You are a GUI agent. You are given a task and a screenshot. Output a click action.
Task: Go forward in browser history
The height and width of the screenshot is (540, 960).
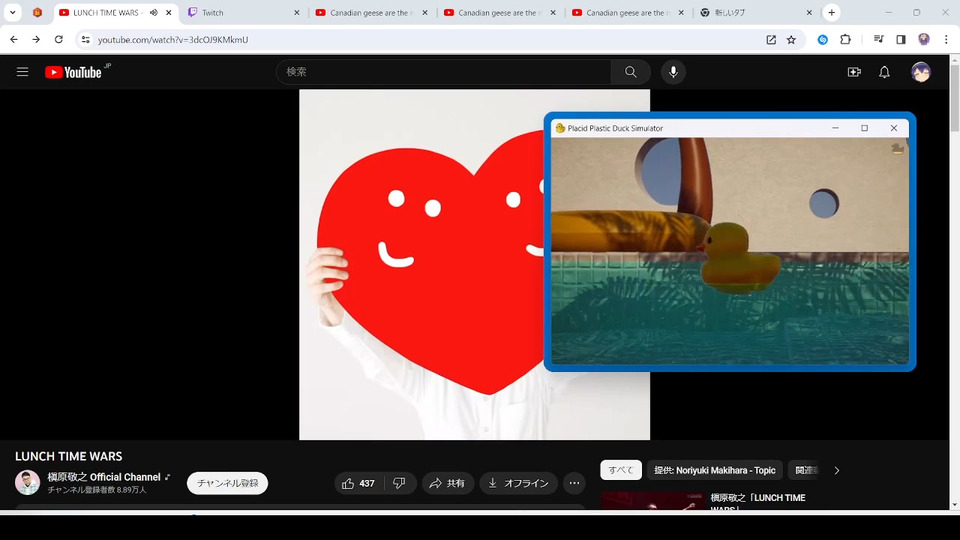pos(36,39)
